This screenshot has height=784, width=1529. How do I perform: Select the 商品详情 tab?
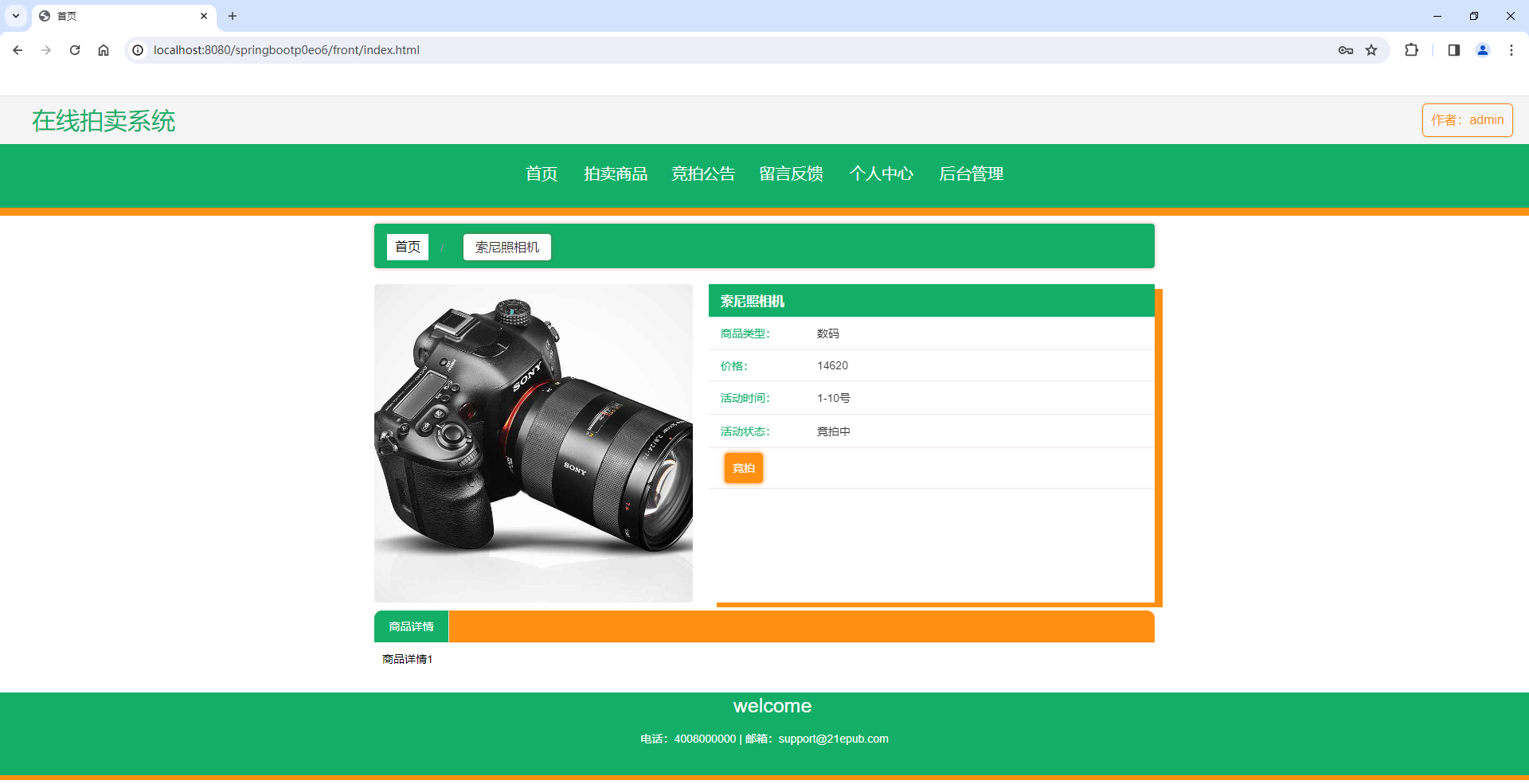tap(412, 626)
